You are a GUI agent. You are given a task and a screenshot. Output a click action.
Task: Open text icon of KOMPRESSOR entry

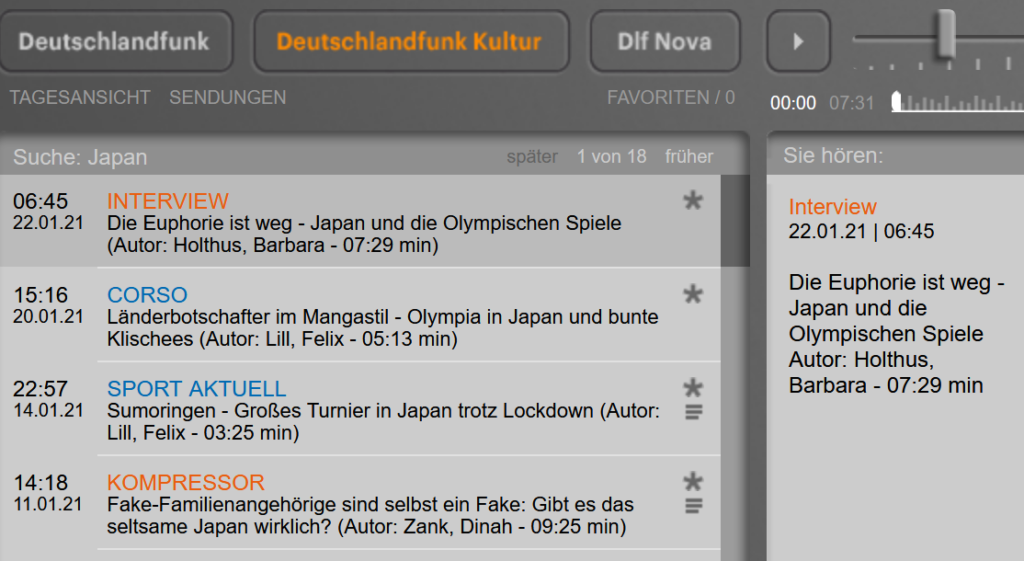tap(694, 505)
